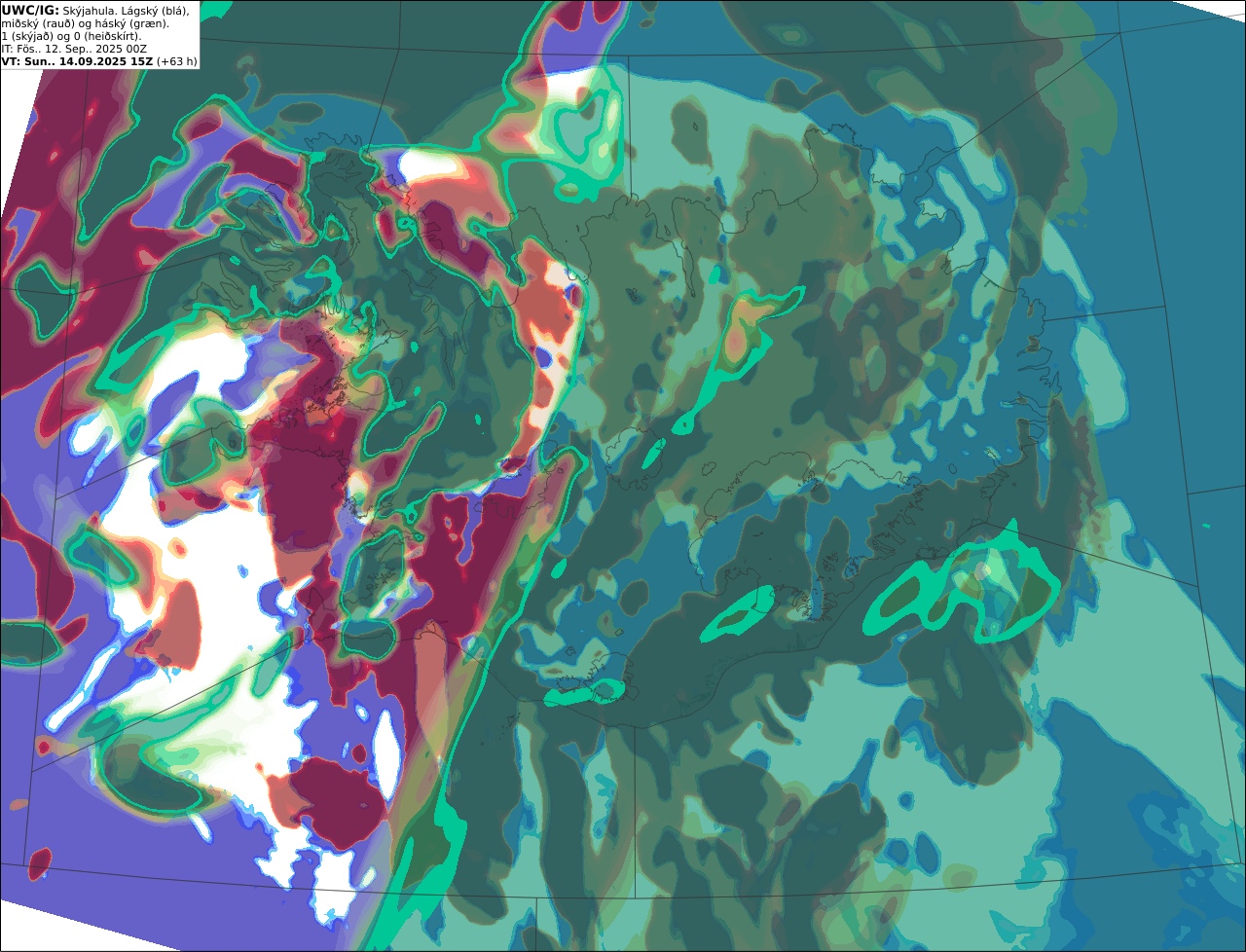Click the valid time 'VT: Sun.. 14.09.2025 15Z'
The image size is (1246, 952).
77,61
